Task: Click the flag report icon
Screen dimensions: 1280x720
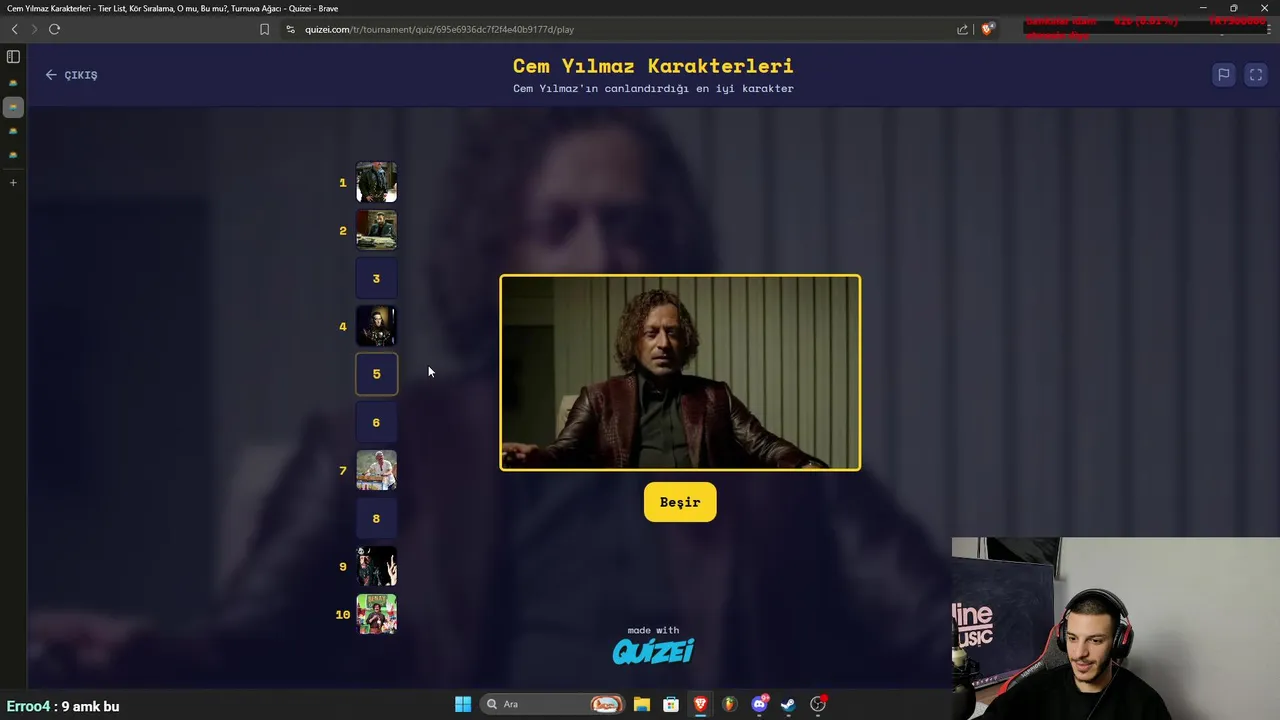Action: pos(1223,75)
